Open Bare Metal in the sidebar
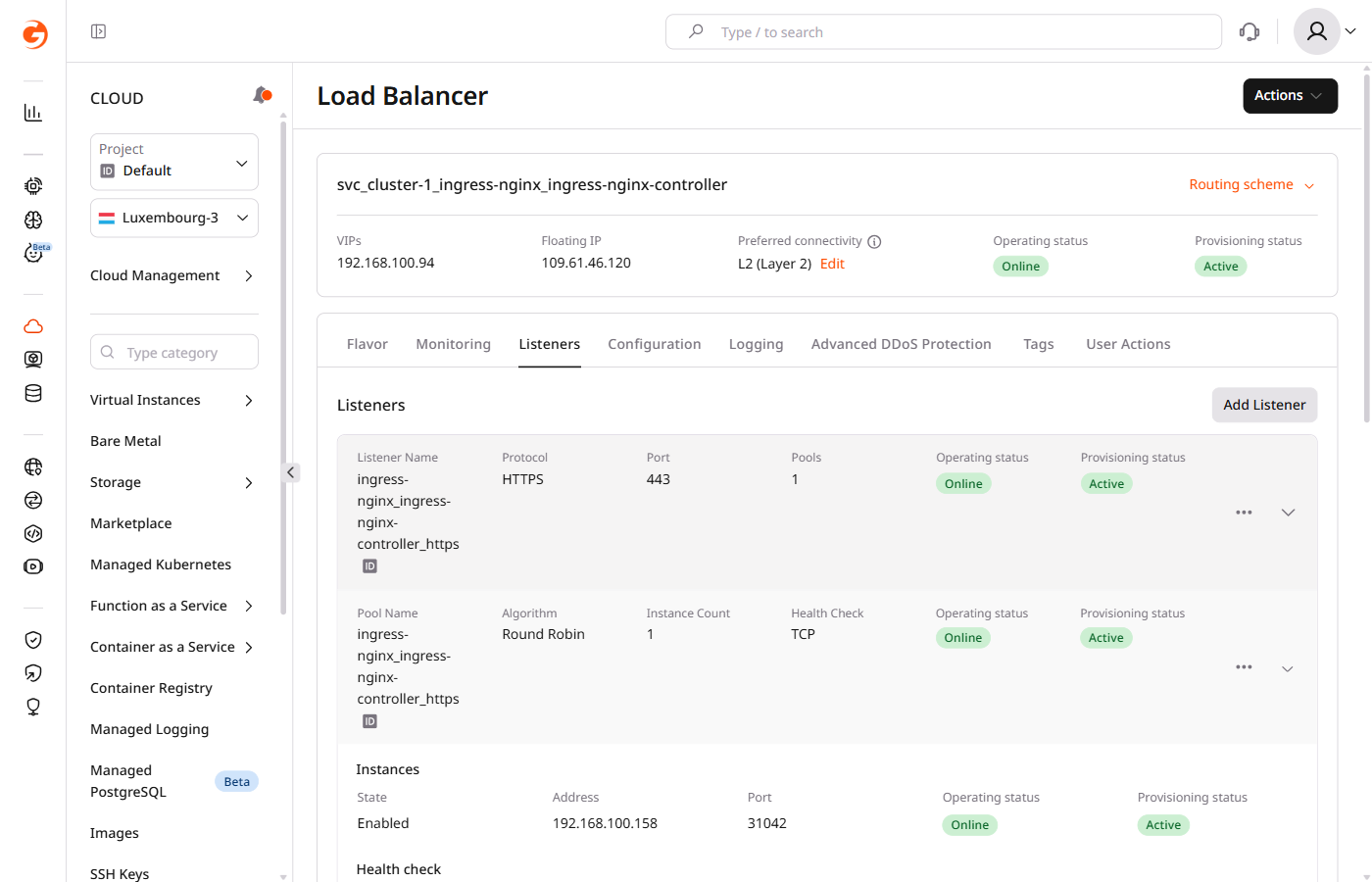This screenshot has height=882, width=1372. [x=125, y=441]
